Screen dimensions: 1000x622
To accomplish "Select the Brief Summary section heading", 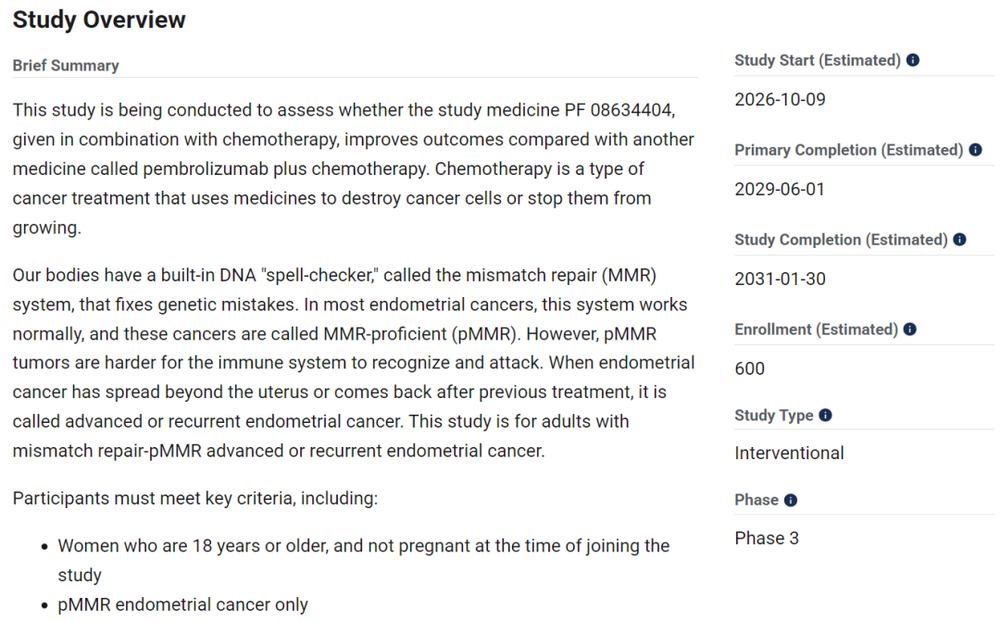I will click(x=66, y=66).
